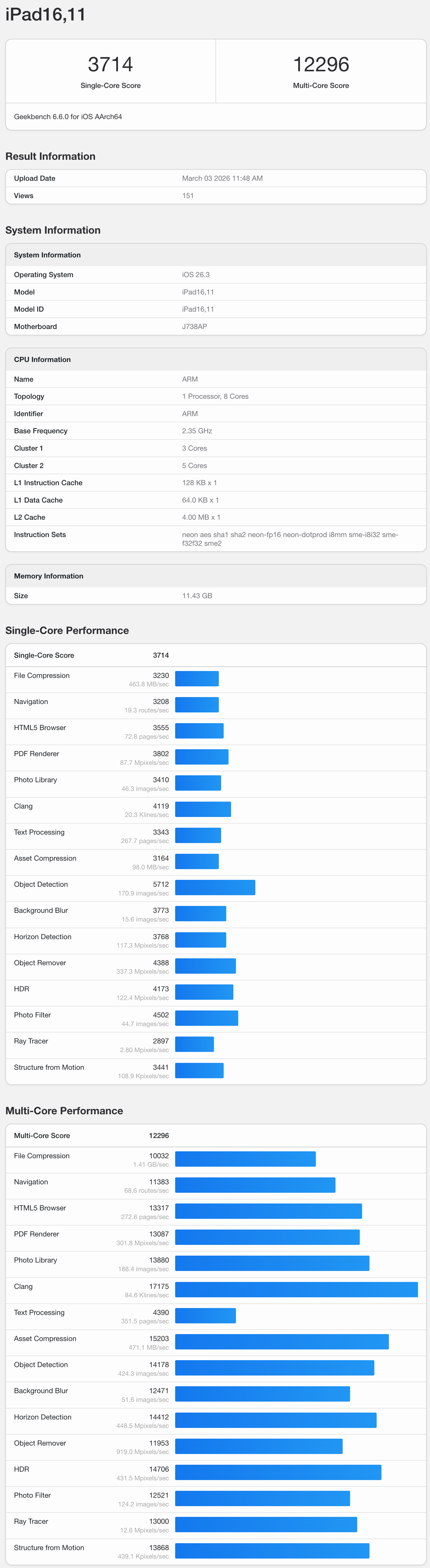Click the multi-core Clang score bar
This screenshot has height=1568, width=430.
296,1289
